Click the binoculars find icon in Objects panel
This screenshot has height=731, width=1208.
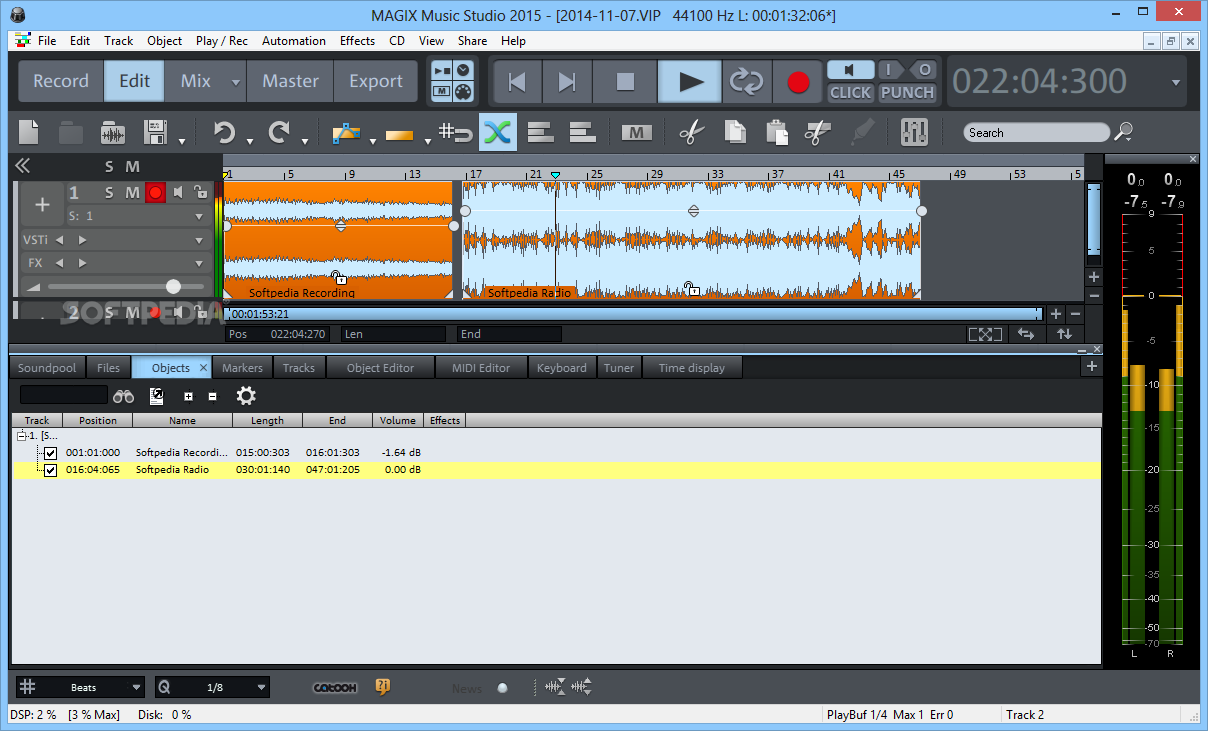pos(123,396)
